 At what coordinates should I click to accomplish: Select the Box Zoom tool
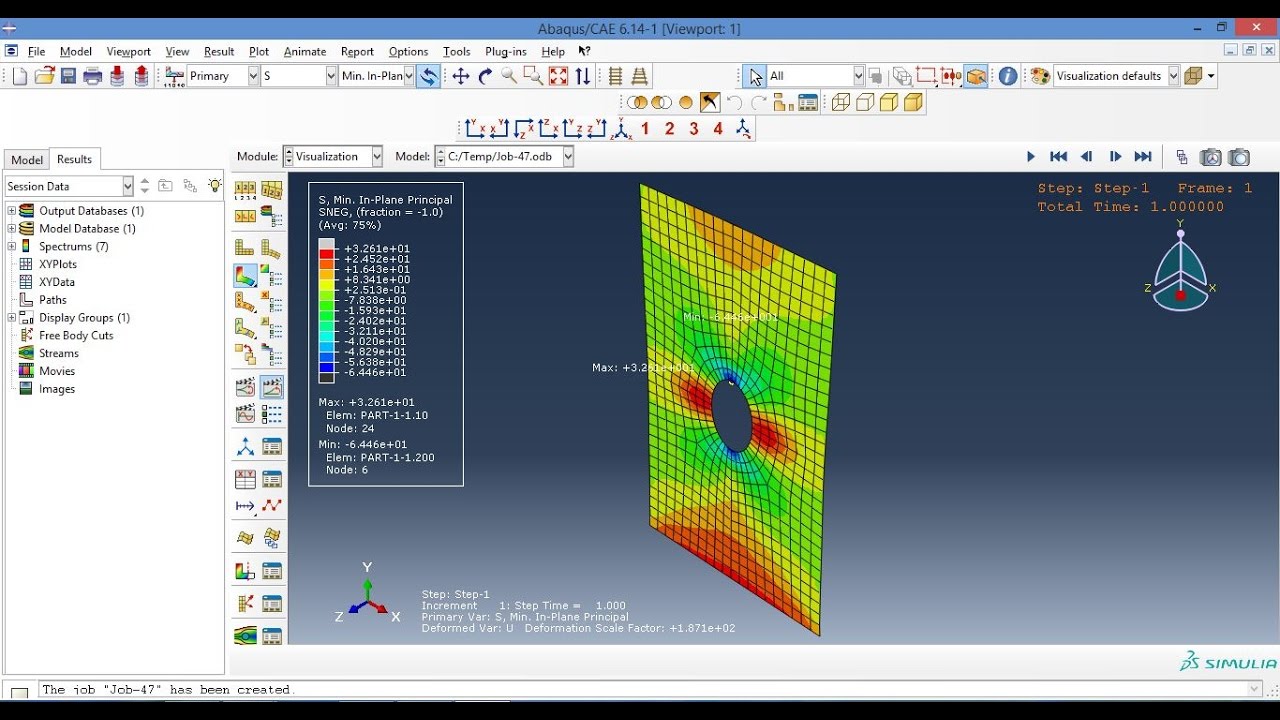tap(533, 76)
